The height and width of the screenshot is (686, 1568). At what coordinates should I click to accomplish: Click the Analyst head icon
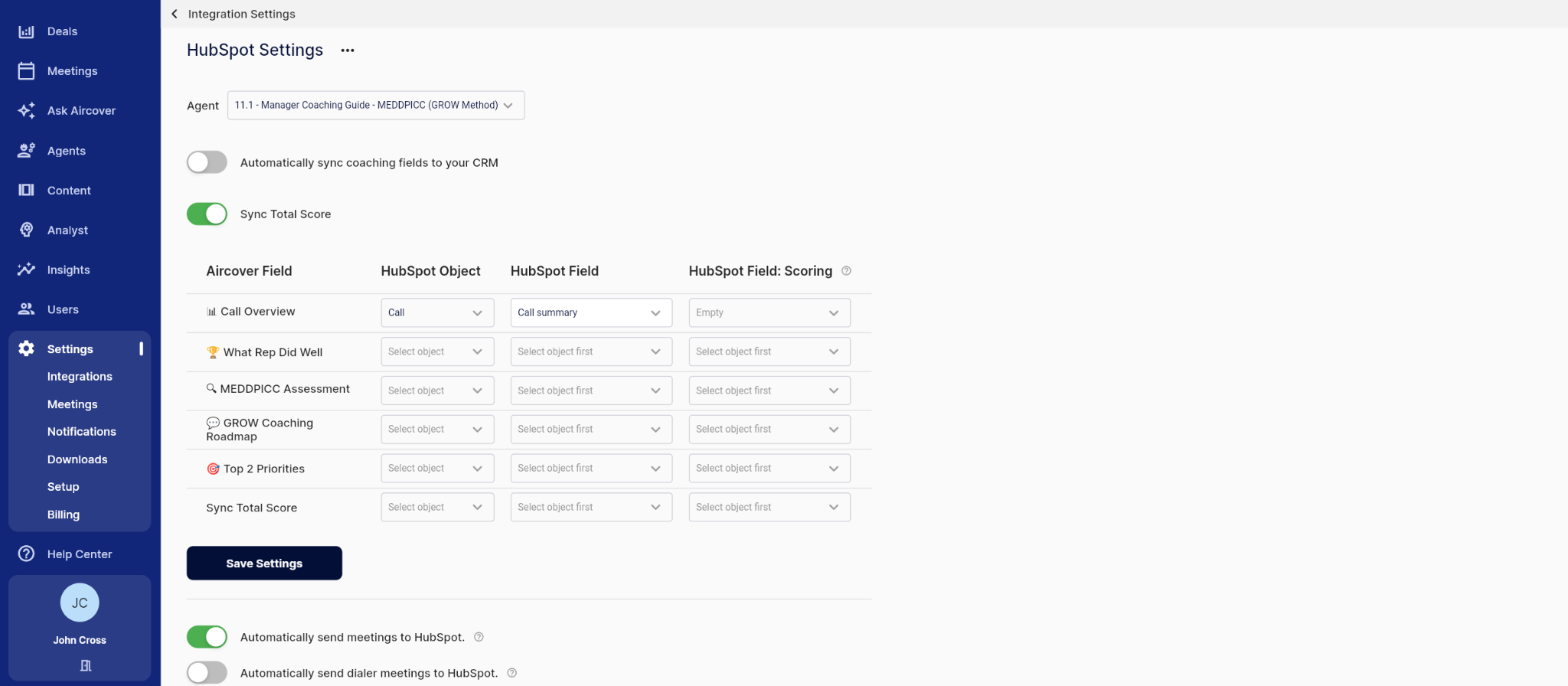[26, 230]
